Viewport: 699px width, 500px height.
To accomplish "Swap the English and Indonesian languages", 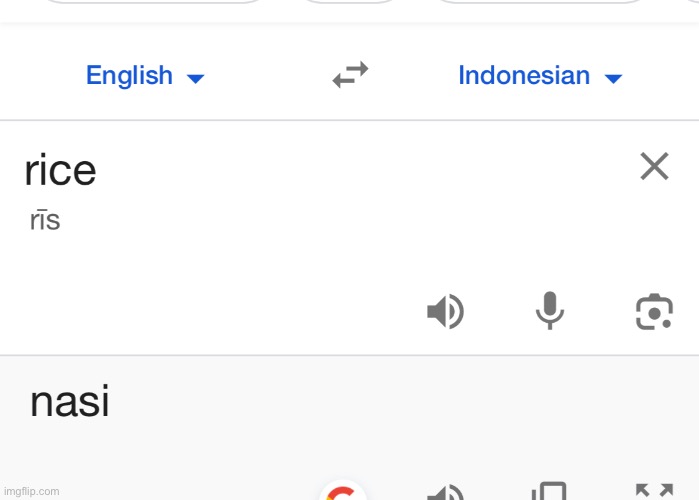I will tap(350, 74).
